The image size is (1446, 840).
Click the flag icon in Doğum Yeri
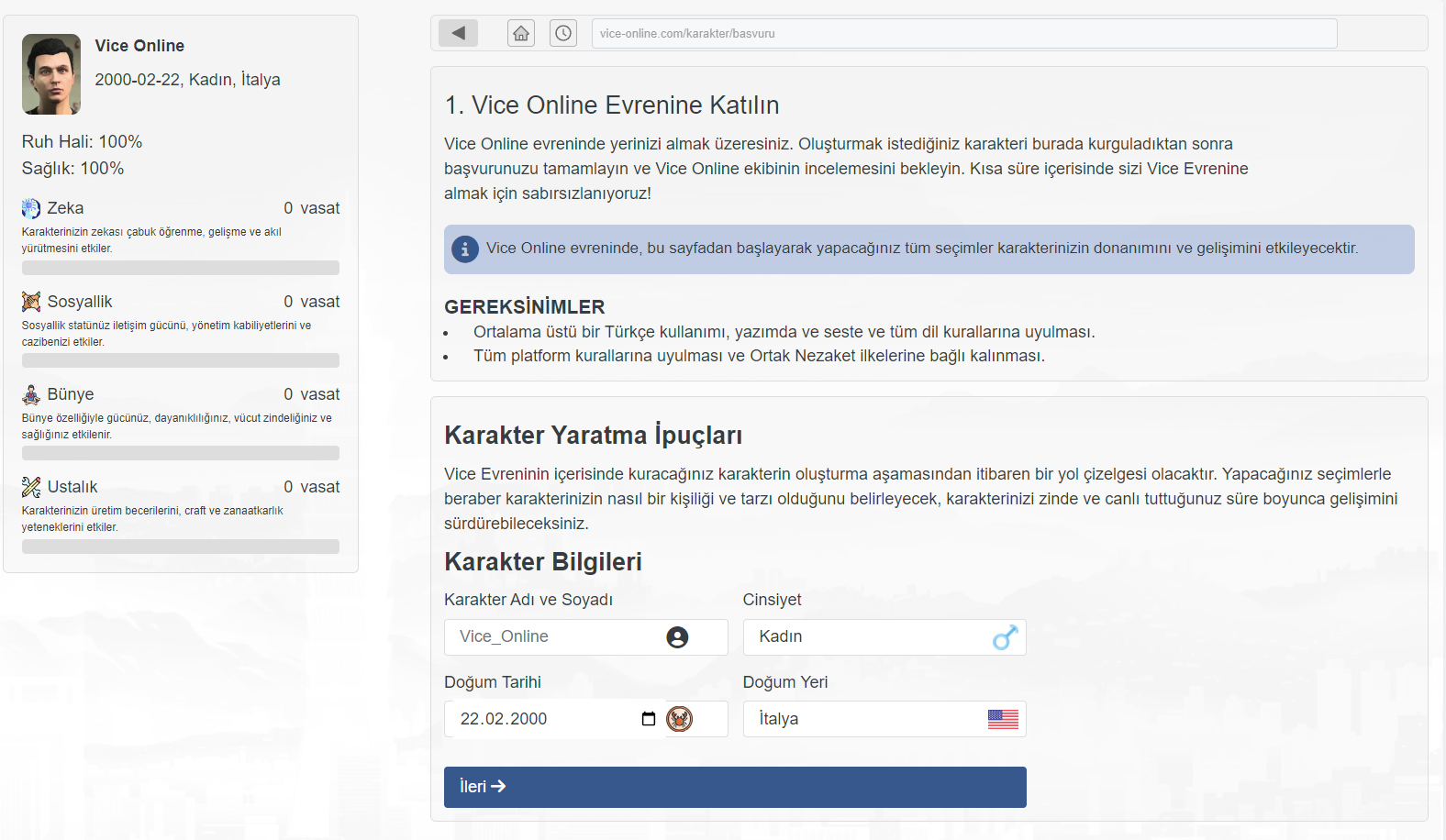1003,719
